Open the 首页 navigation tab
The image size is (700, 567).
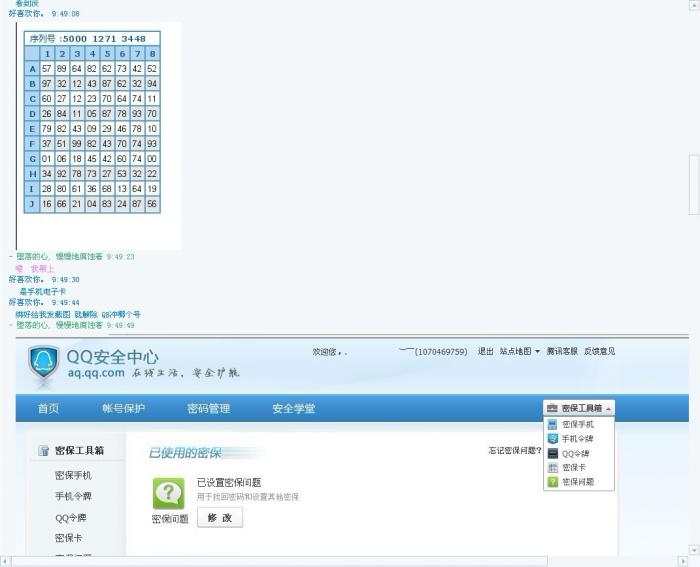(x=48, y=408)
